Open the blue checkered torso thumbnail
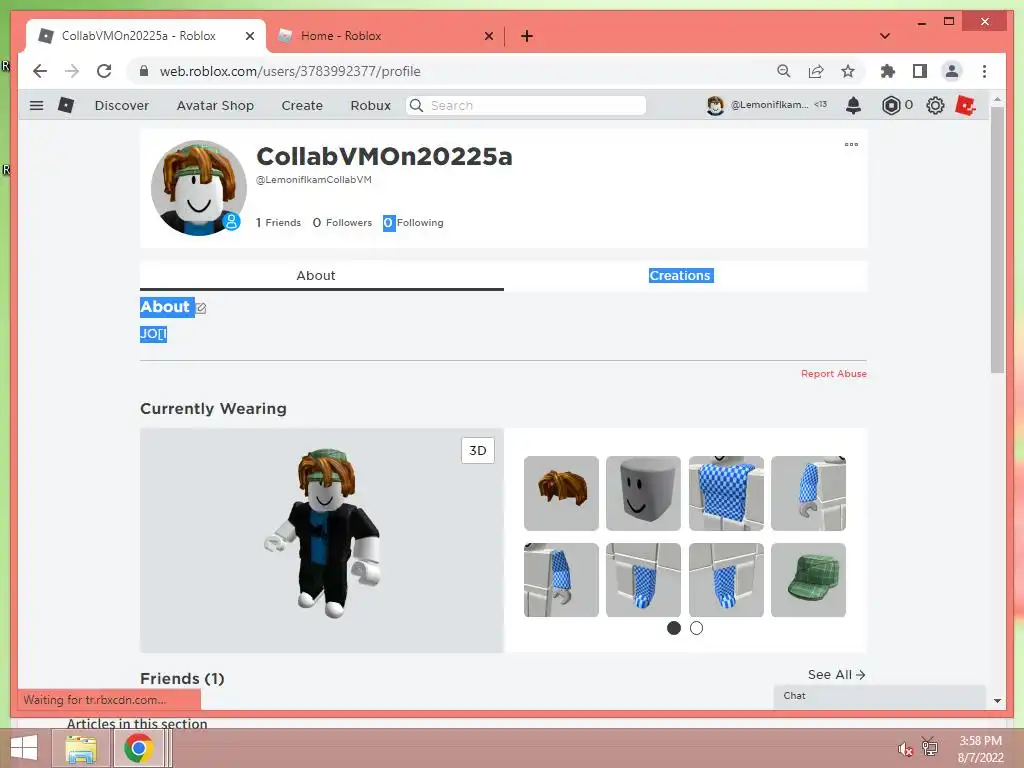The image size is (1024, 768). [x=726, y=493]
